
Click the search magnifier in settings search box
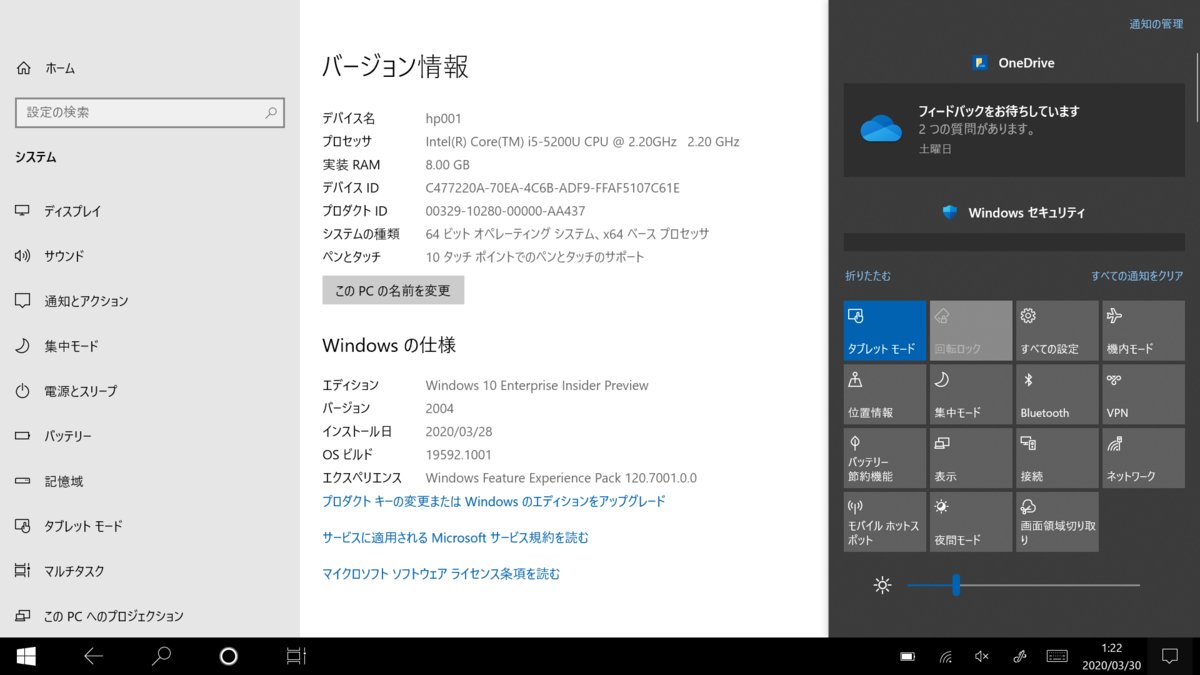(x=271, y=113)
